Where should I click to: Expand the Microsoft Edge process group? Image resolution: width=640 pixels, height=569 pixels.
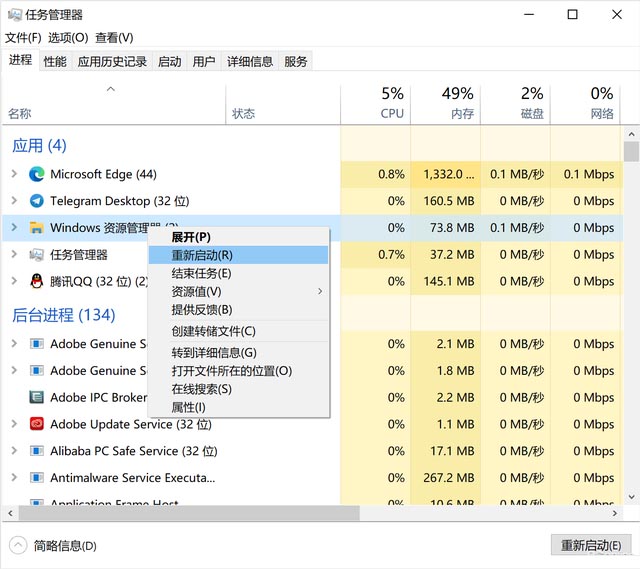pyautogui.click(x=14, y=174)
